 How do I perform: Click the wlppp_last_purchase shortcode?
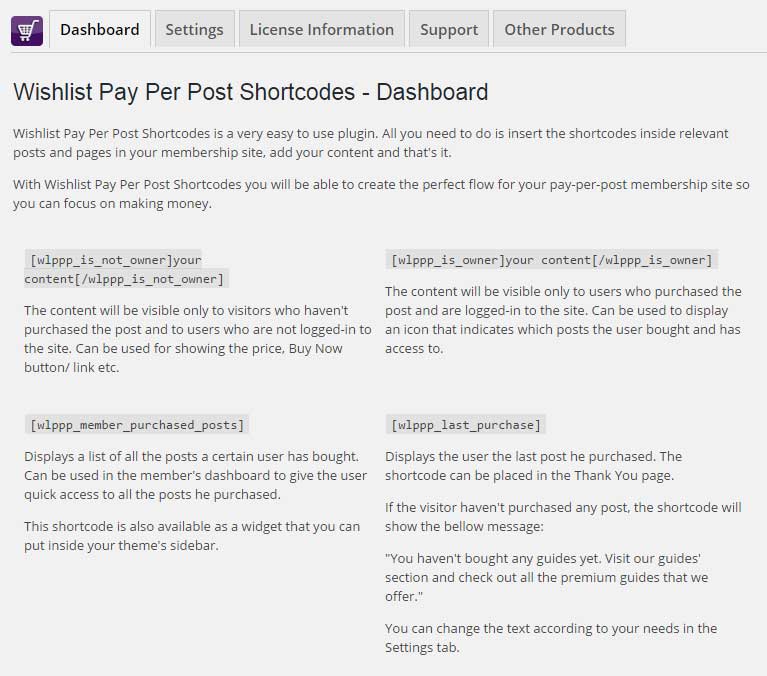(466, 425)
